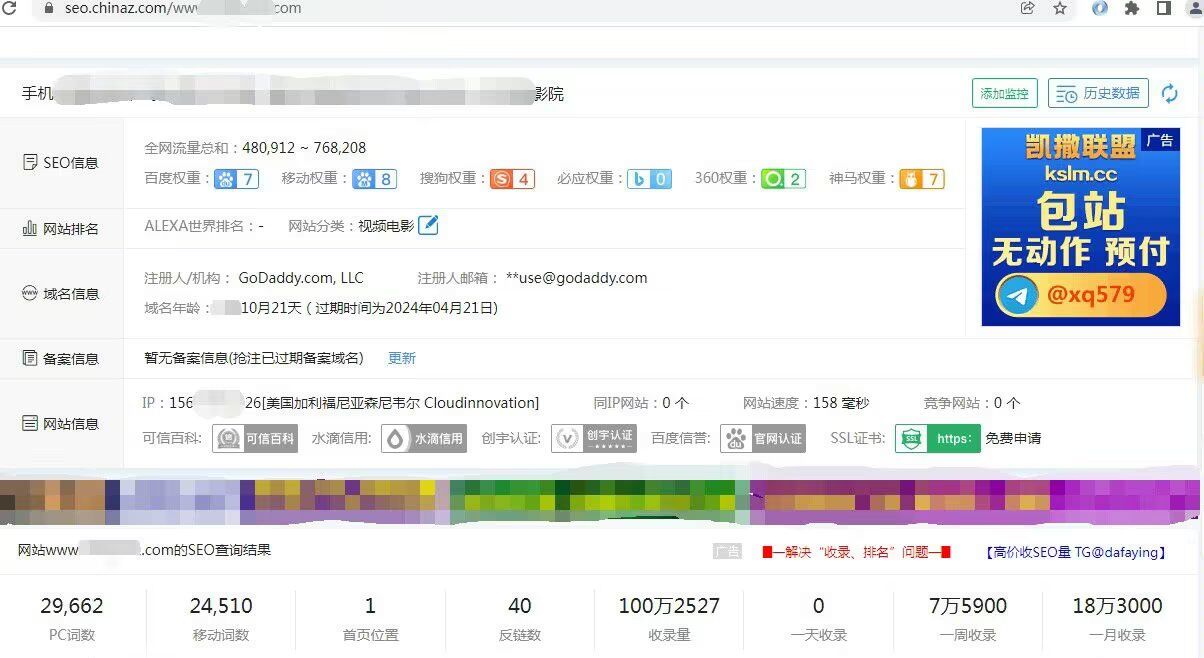The image size is (1204, 658).
Task: Click the 视频电影 site category text
Action: pyautogui.click(x=386, y=226)
